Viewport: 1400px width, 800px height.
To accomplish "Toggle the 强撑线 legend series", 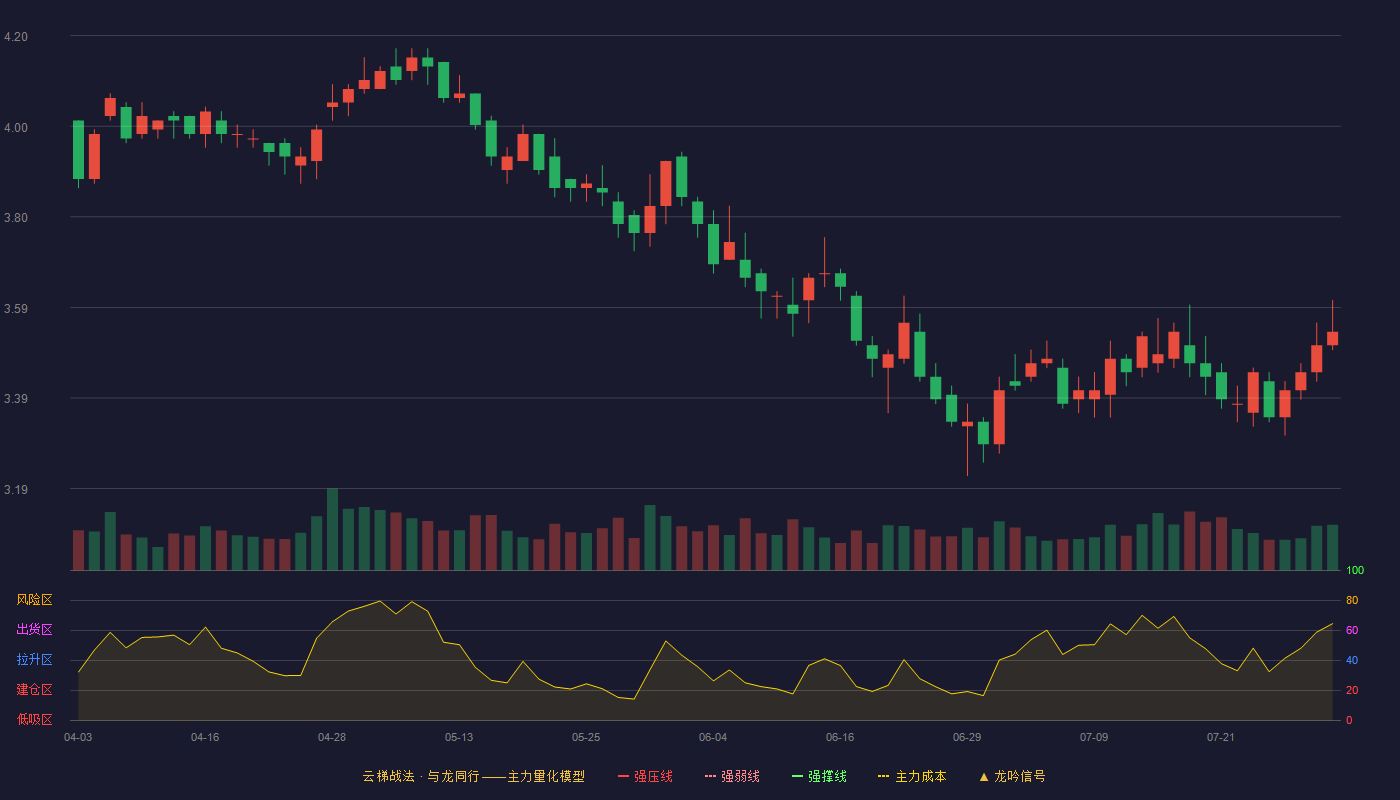I will coord(819,776).
